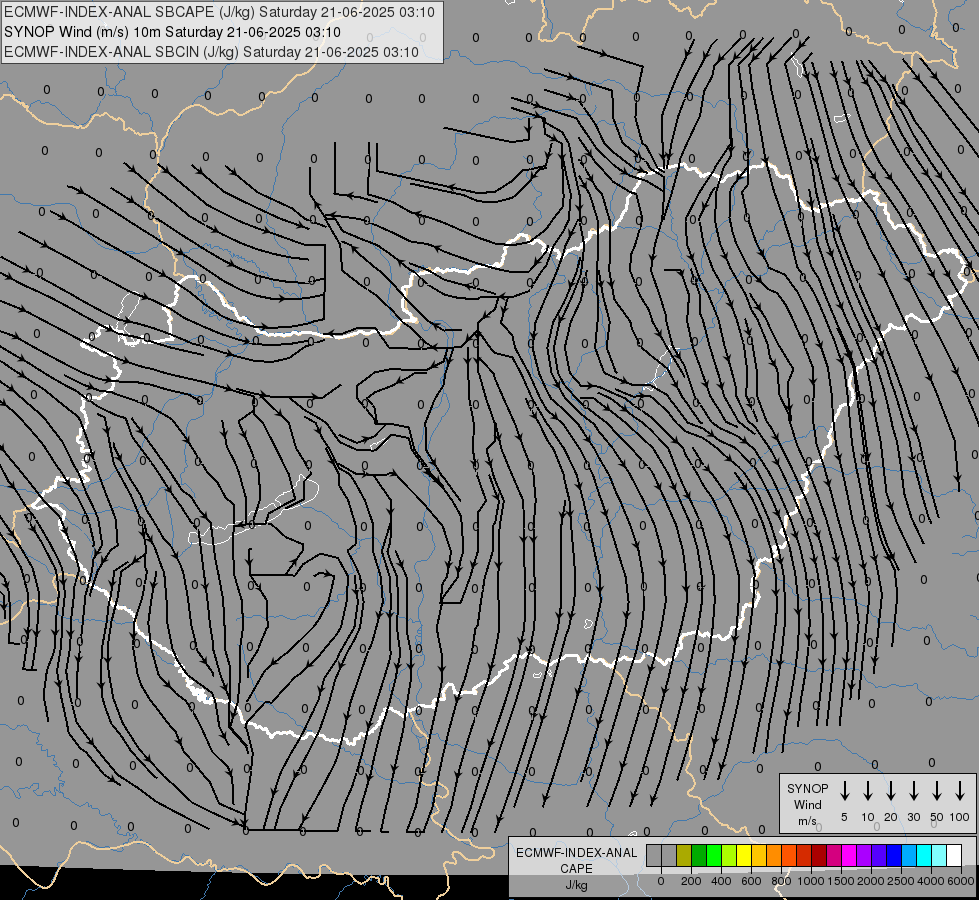Choose the lime green swatch after 400
The height and width of the screenshot is (900, 979).
click(729, 856)
